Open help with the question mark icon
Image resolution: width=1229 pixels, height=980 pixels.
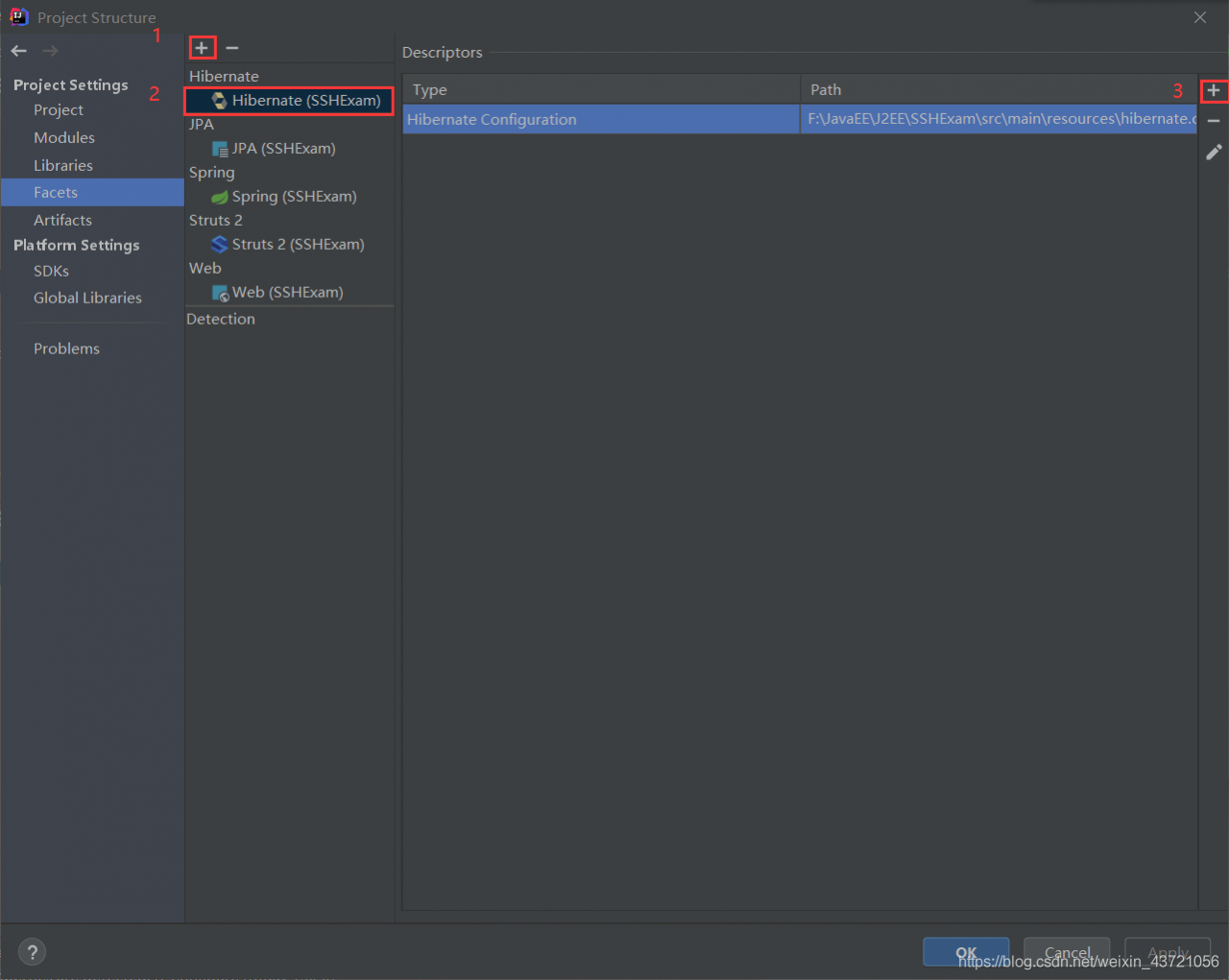click(x=32, y=952)
